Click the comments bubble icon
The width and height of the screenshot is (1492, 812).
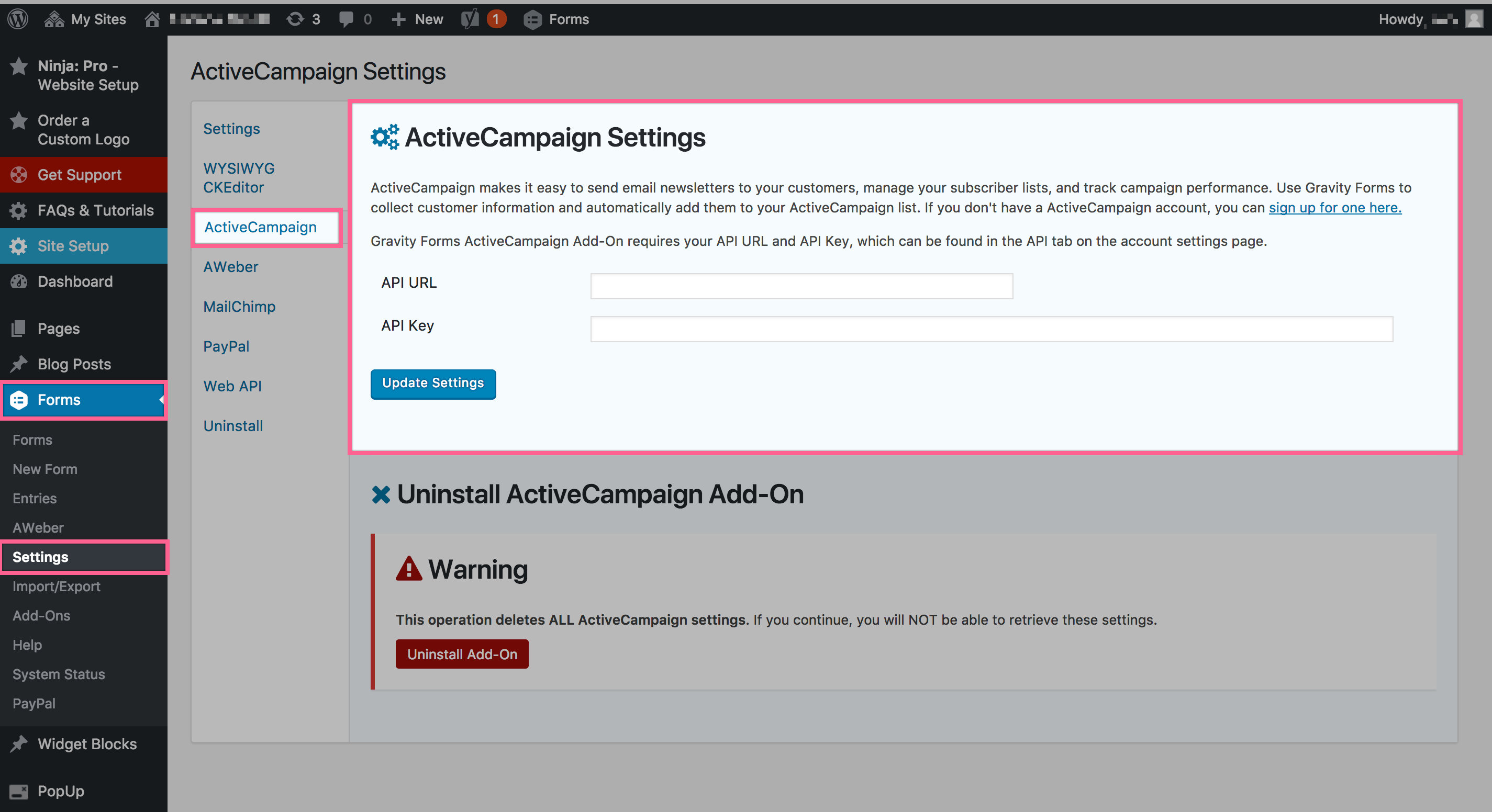click(x=347, y=19)
